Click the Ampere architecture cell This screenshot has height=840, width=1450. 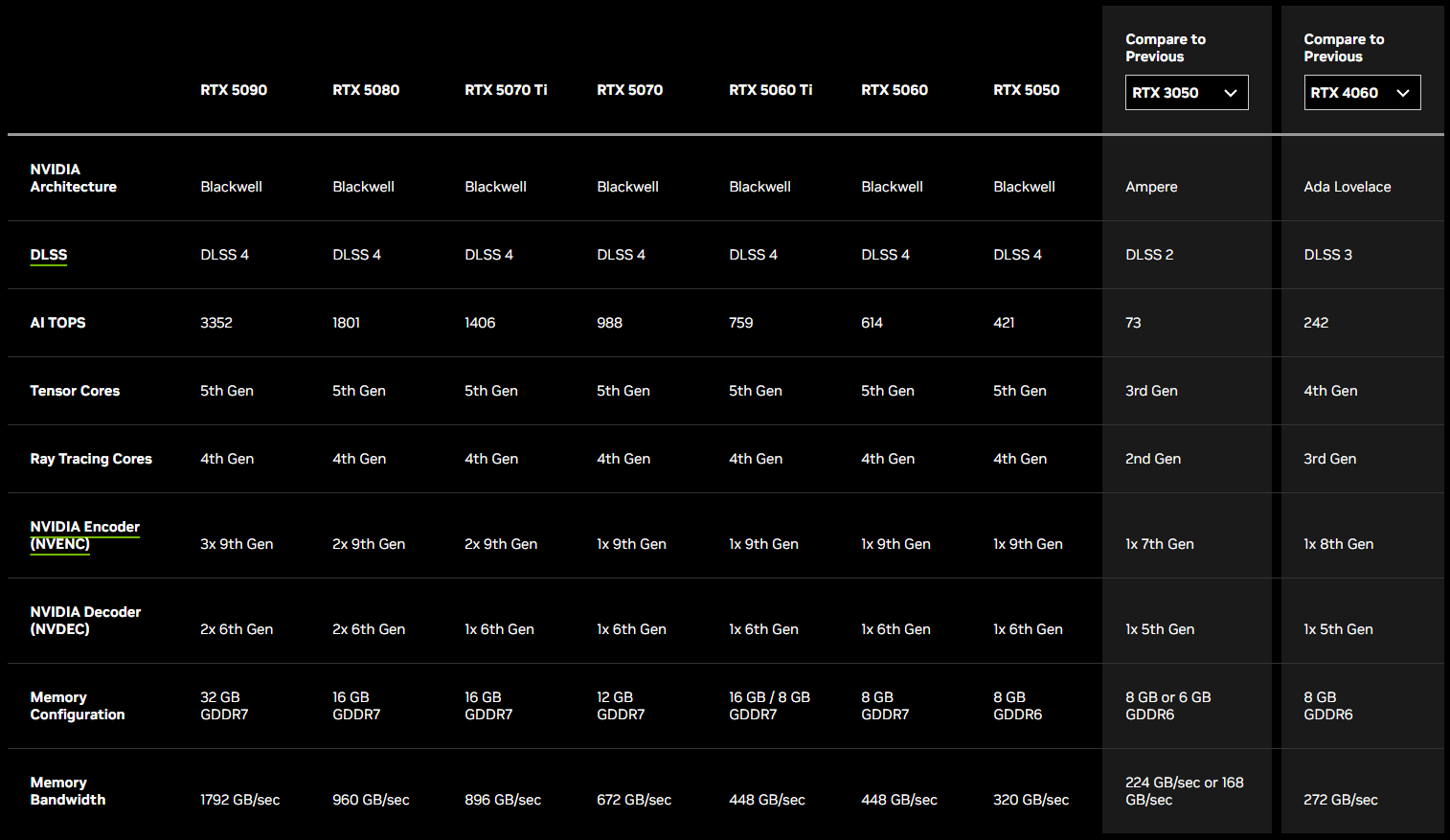1151,187
